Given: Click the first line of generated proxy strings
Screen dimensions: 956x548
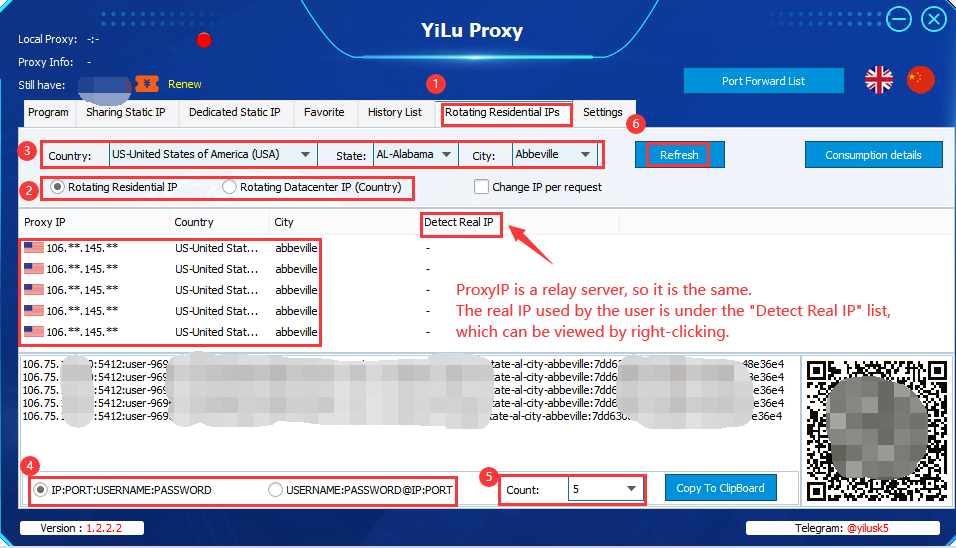Looking at the screenshot, I should (x=402, y=364).
